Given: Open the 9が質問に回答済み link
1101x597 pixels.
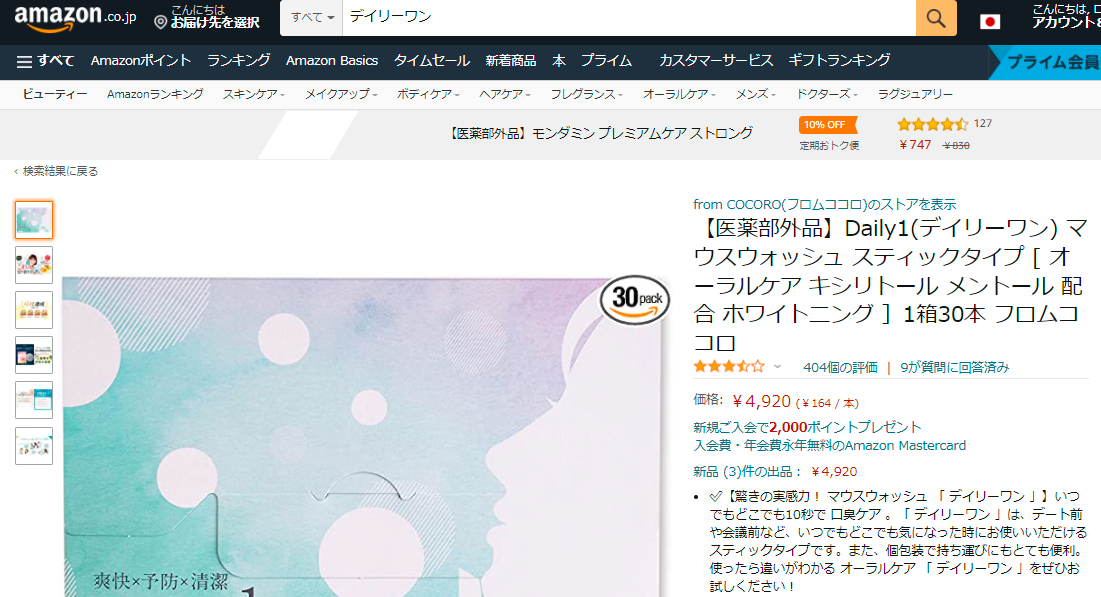Looking at the screenshot, I should pos(955,367).
